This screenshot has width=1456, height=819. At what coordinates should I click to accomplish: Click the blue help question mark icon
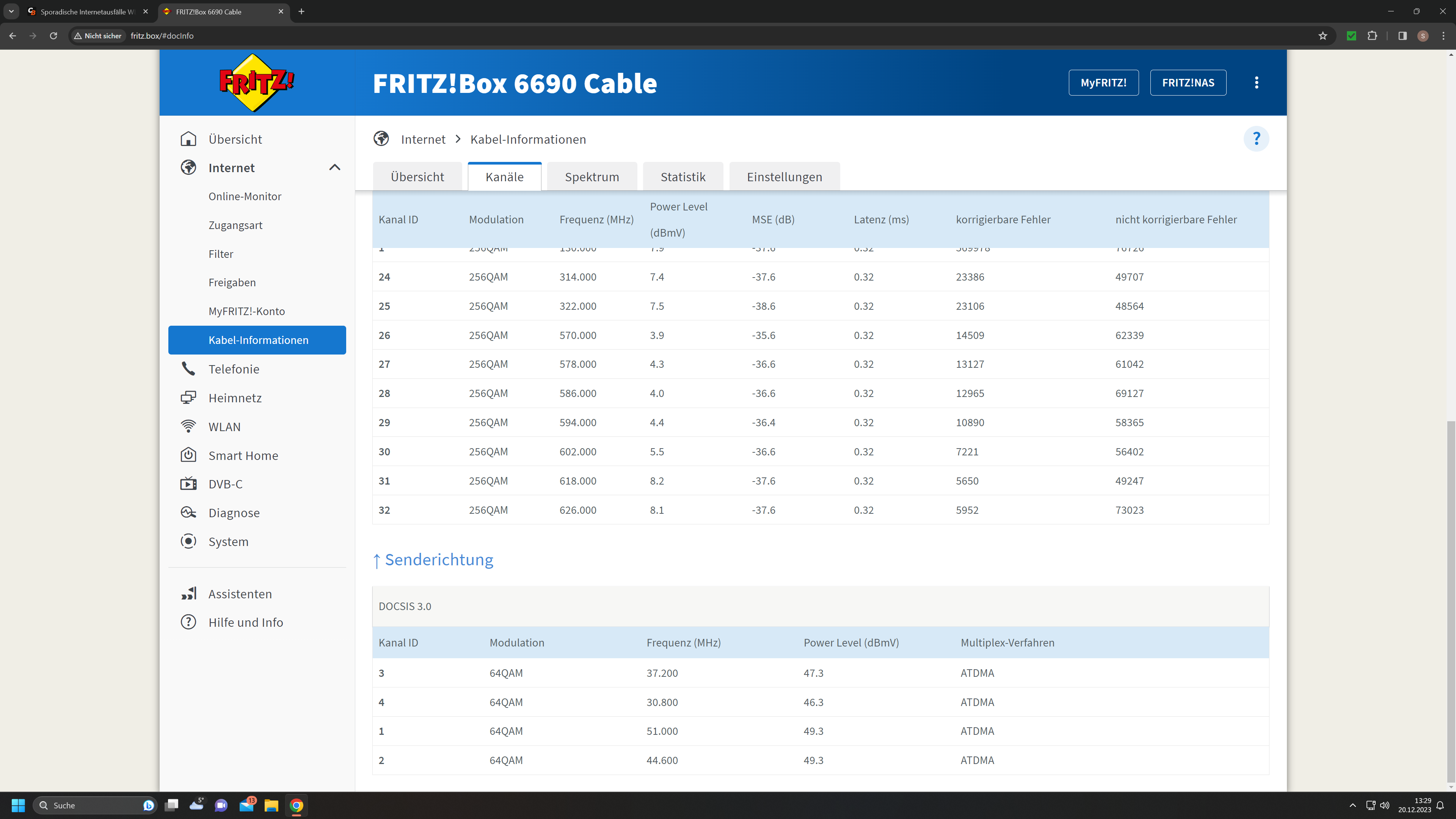click(x=1256, y=139)
